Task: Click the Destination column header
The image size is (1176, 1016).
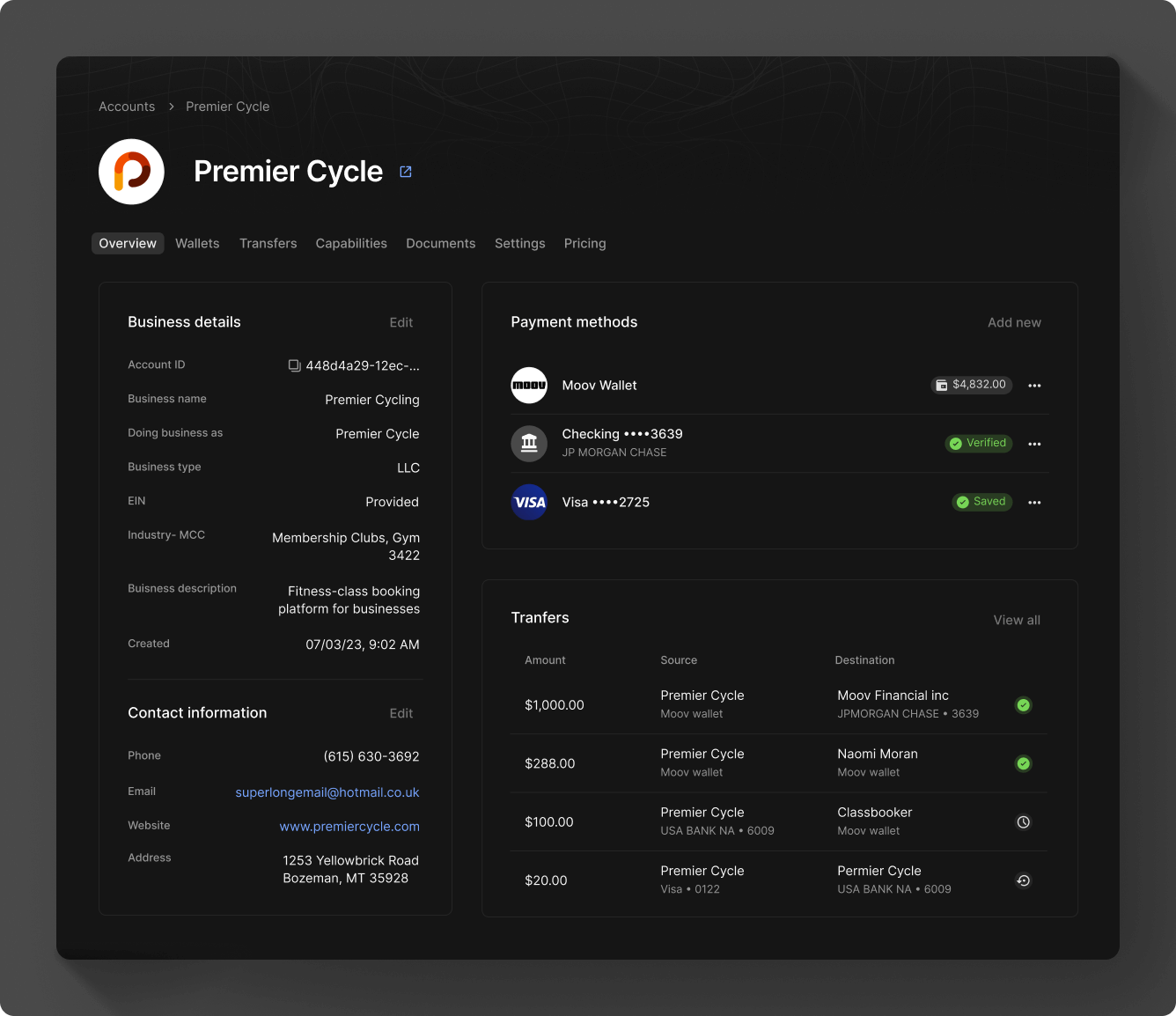Action: (x=864, y=660)
